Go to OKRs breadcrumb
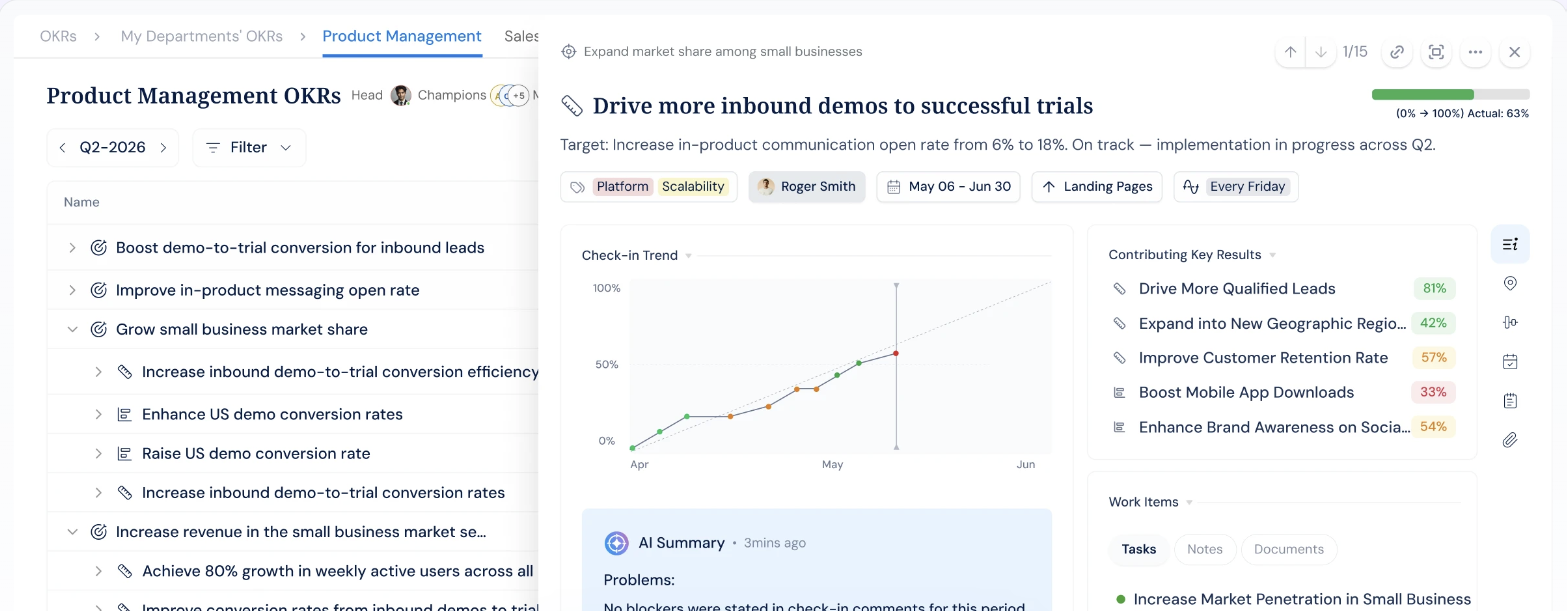 [x=58, y=36]
